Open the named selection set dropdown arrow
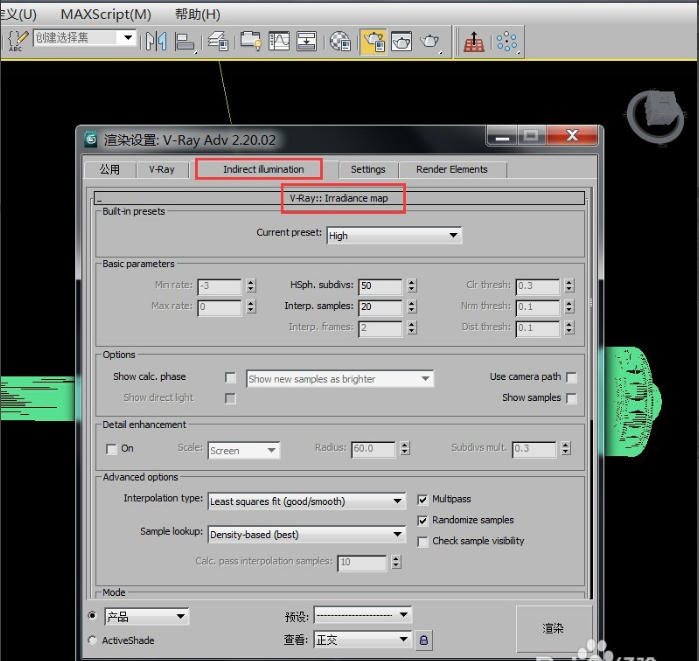The width and height of the screenshot is (699, 661). click(128, 37)
